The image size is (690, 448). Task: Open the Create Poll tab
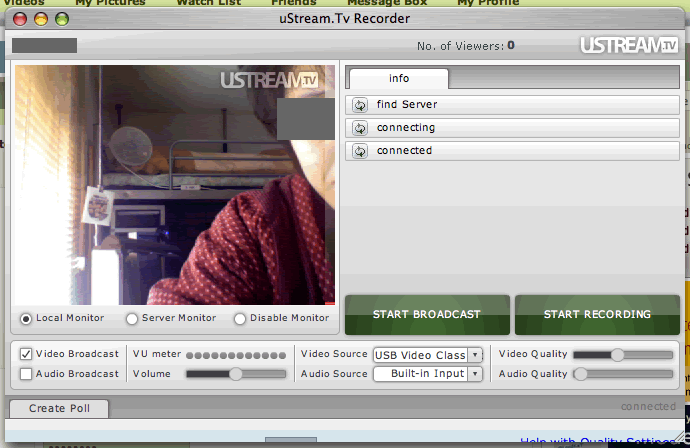(59, 408)
